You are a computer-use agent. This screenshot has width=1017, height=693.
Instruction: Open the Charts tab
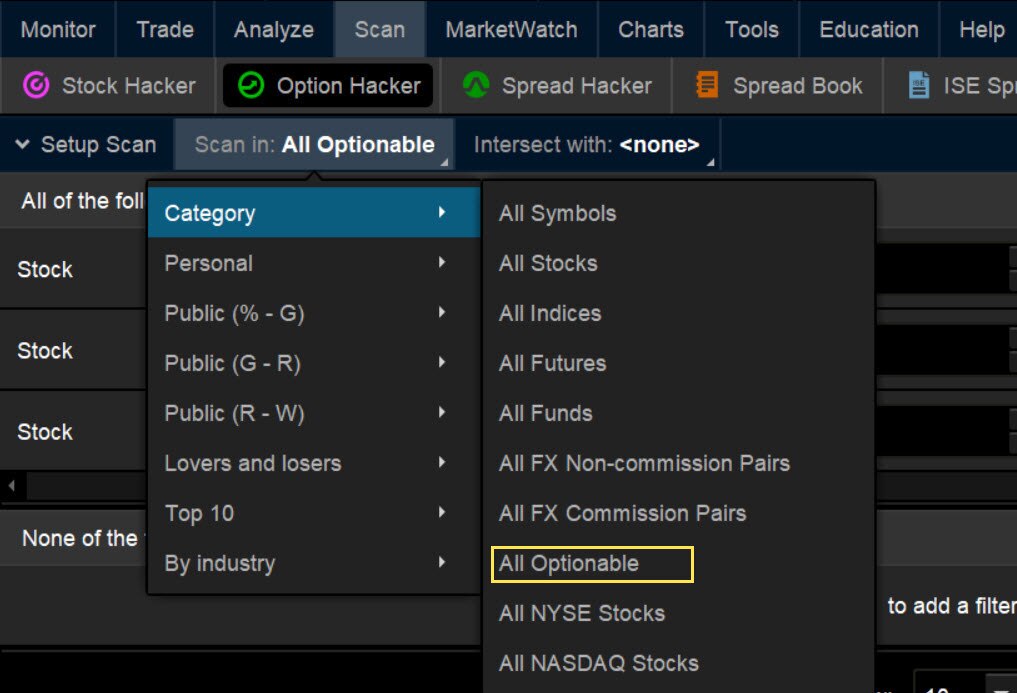651,29
